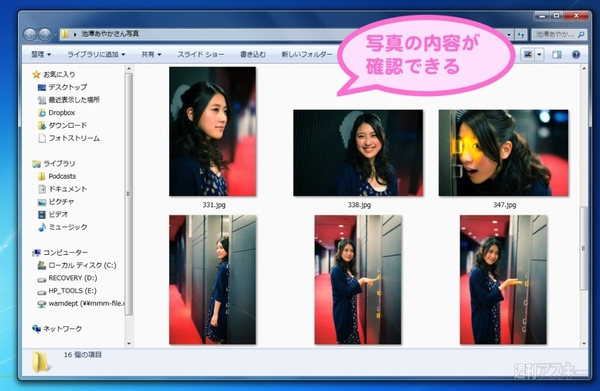Select thumbnail of 347.jpg
Image resolution: width=600 pixels, height=391 pixels.
[504, 153]
